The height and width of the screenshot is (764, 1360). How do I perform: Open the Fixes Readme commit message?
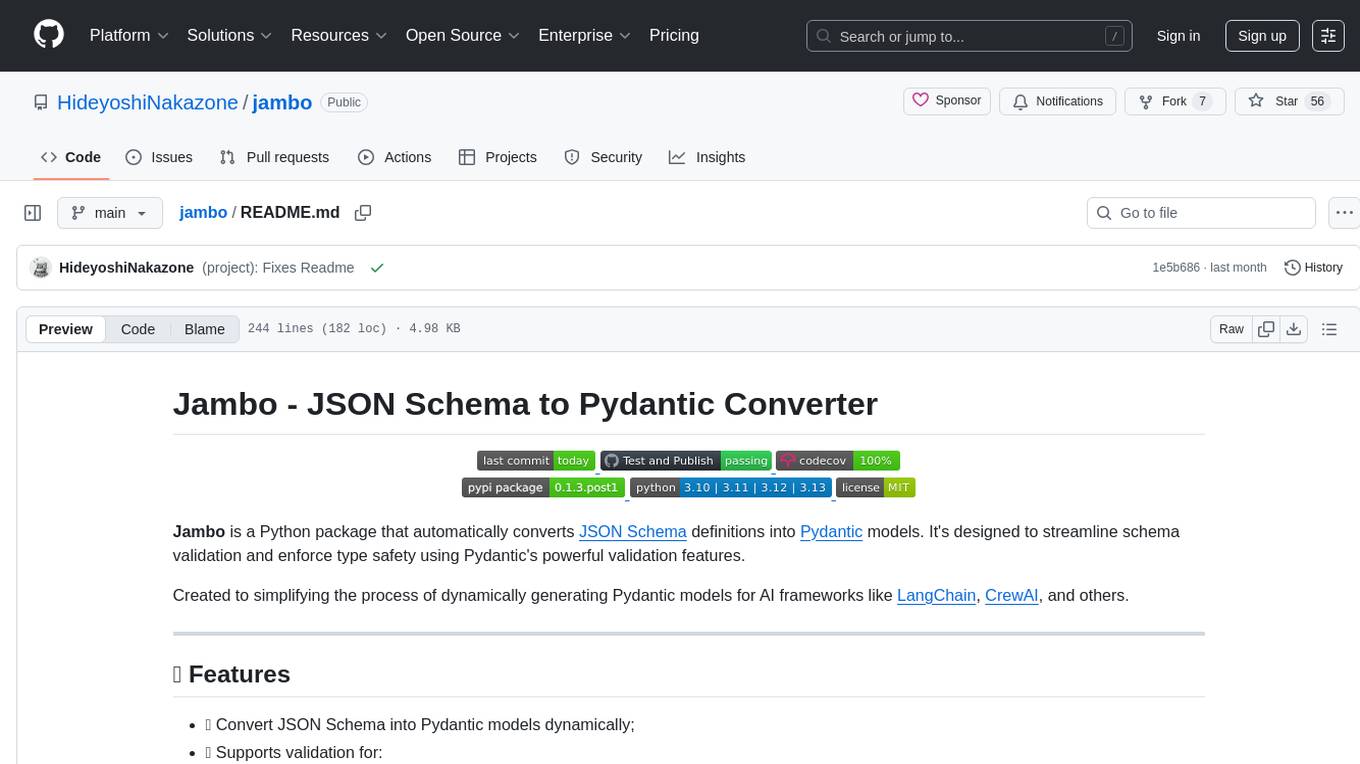278,268
